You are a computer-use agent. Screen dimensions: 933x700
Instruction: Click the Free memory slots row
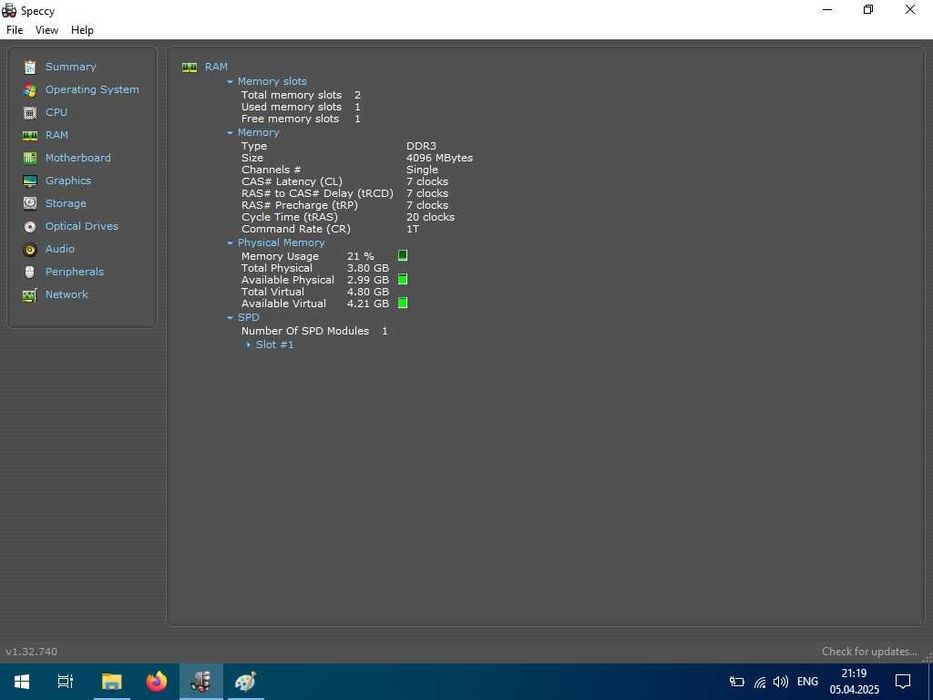click(300, 118)
